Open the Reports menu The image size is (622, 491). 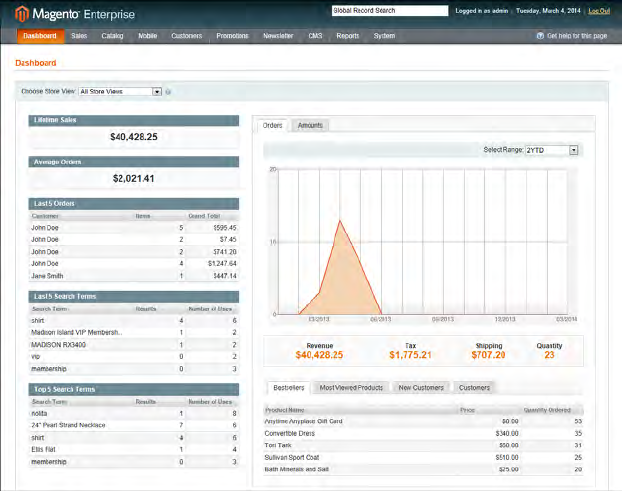348,36
